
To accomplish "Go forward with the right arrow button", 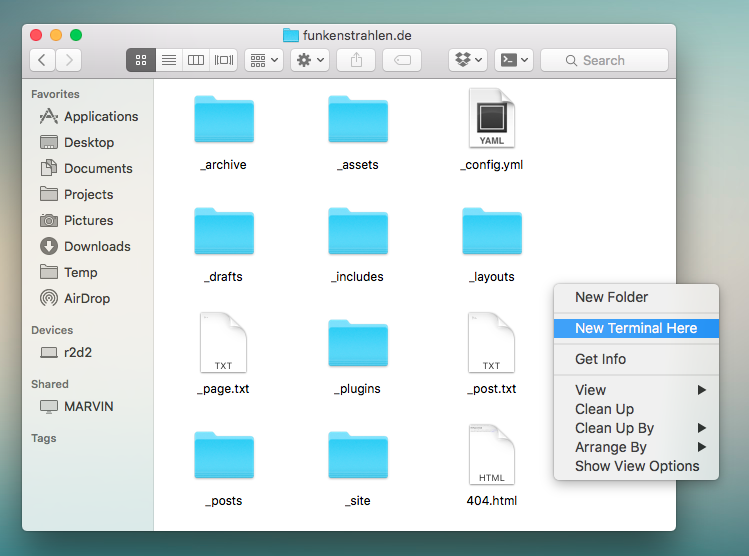I will point(69,60).
